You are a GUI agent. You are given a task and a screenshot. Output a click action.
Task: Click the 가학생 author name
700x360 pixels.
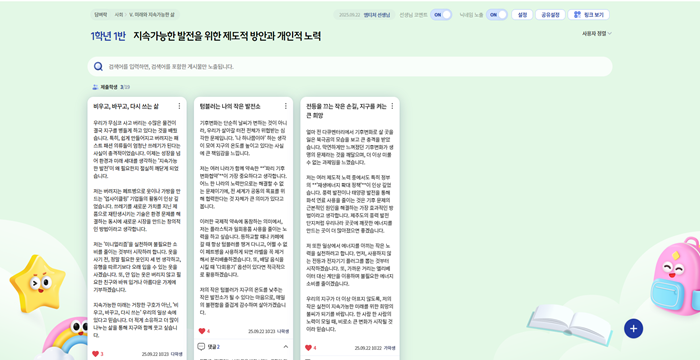[x=389, y=347]
